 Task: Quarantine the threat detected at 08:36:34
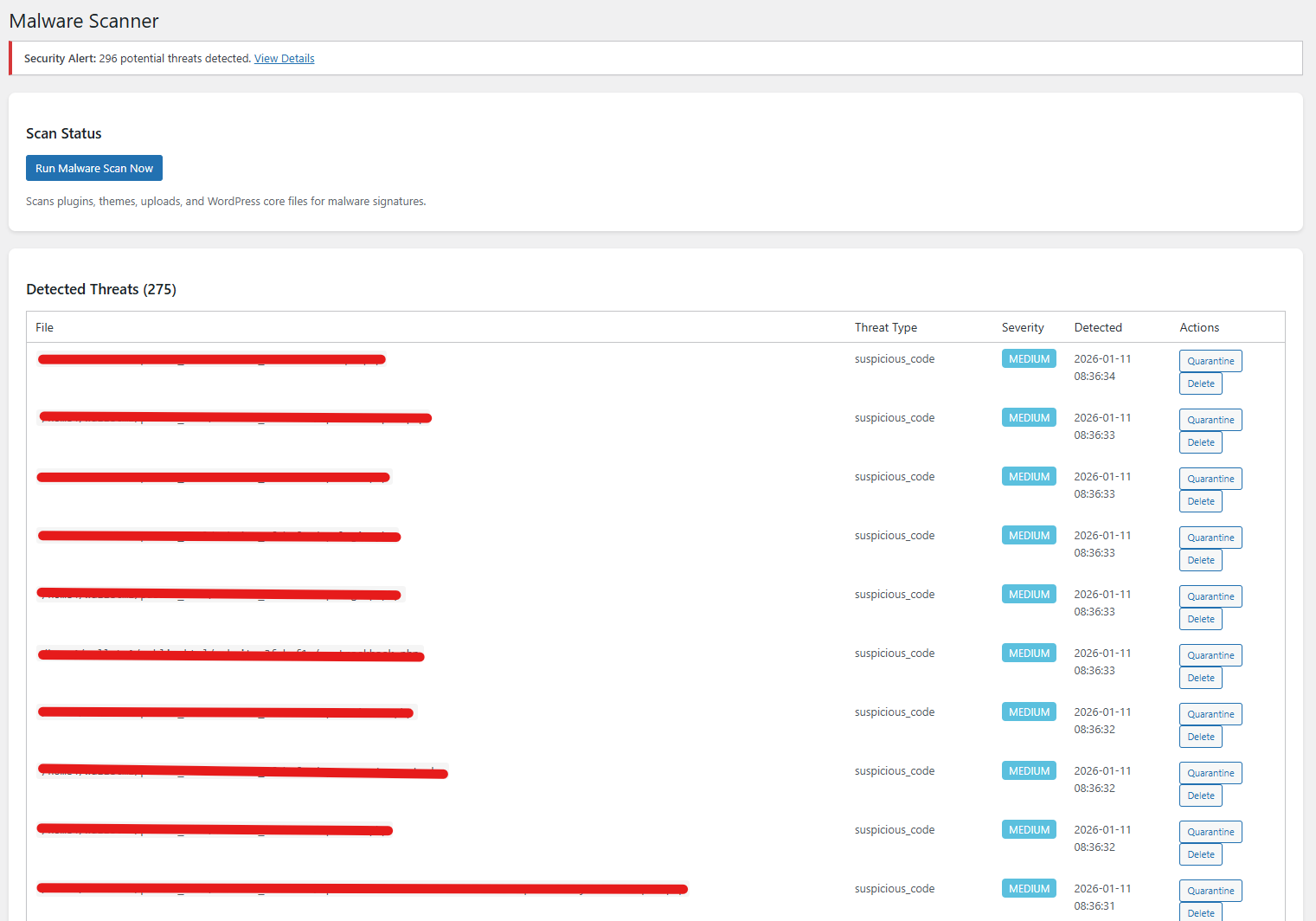(x=1210, y=360)
